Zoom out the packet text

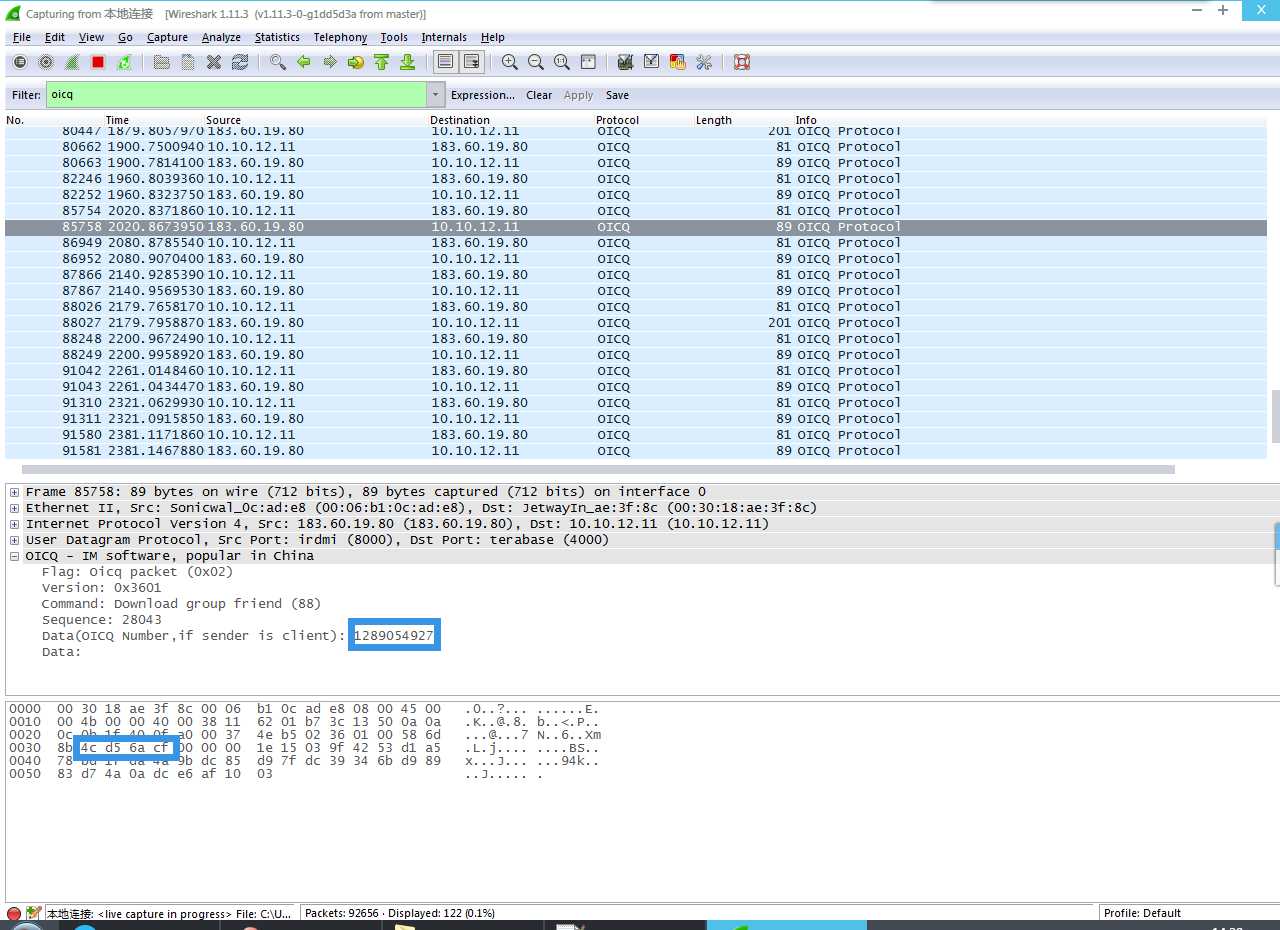click(x=536, y=62)
